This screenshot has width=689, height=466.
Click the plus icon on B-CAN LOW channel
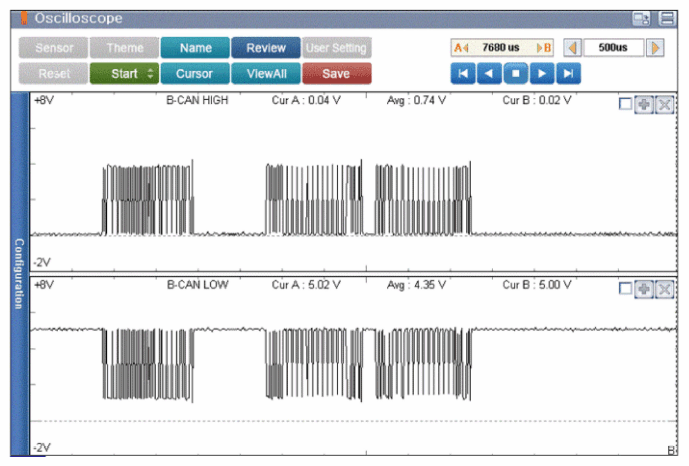(645, 288)
